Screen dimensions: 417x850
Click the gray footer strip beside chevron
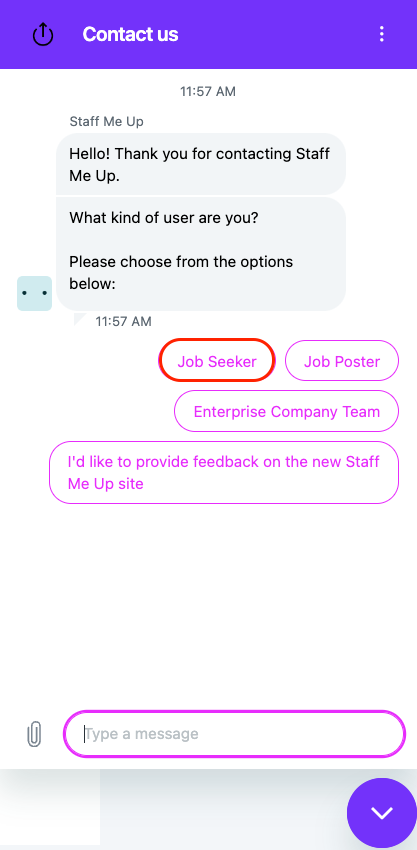222,808
